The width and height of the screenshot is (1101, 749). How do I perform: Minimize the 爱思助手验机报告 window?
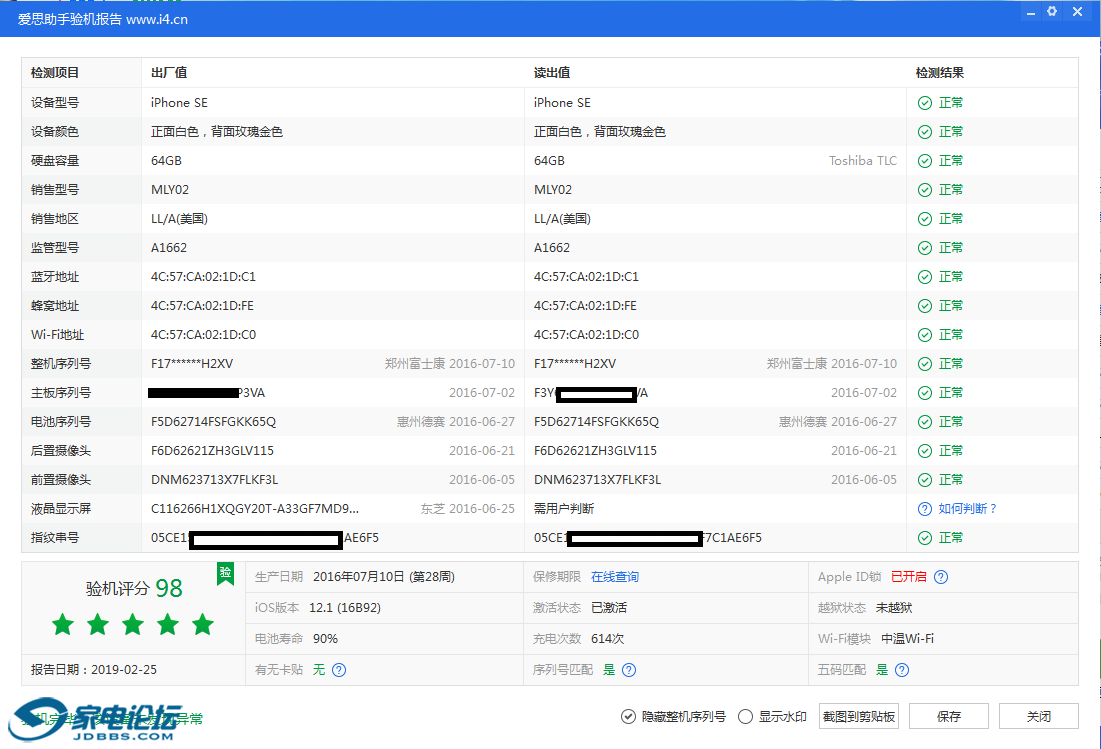click(1031, 13)
